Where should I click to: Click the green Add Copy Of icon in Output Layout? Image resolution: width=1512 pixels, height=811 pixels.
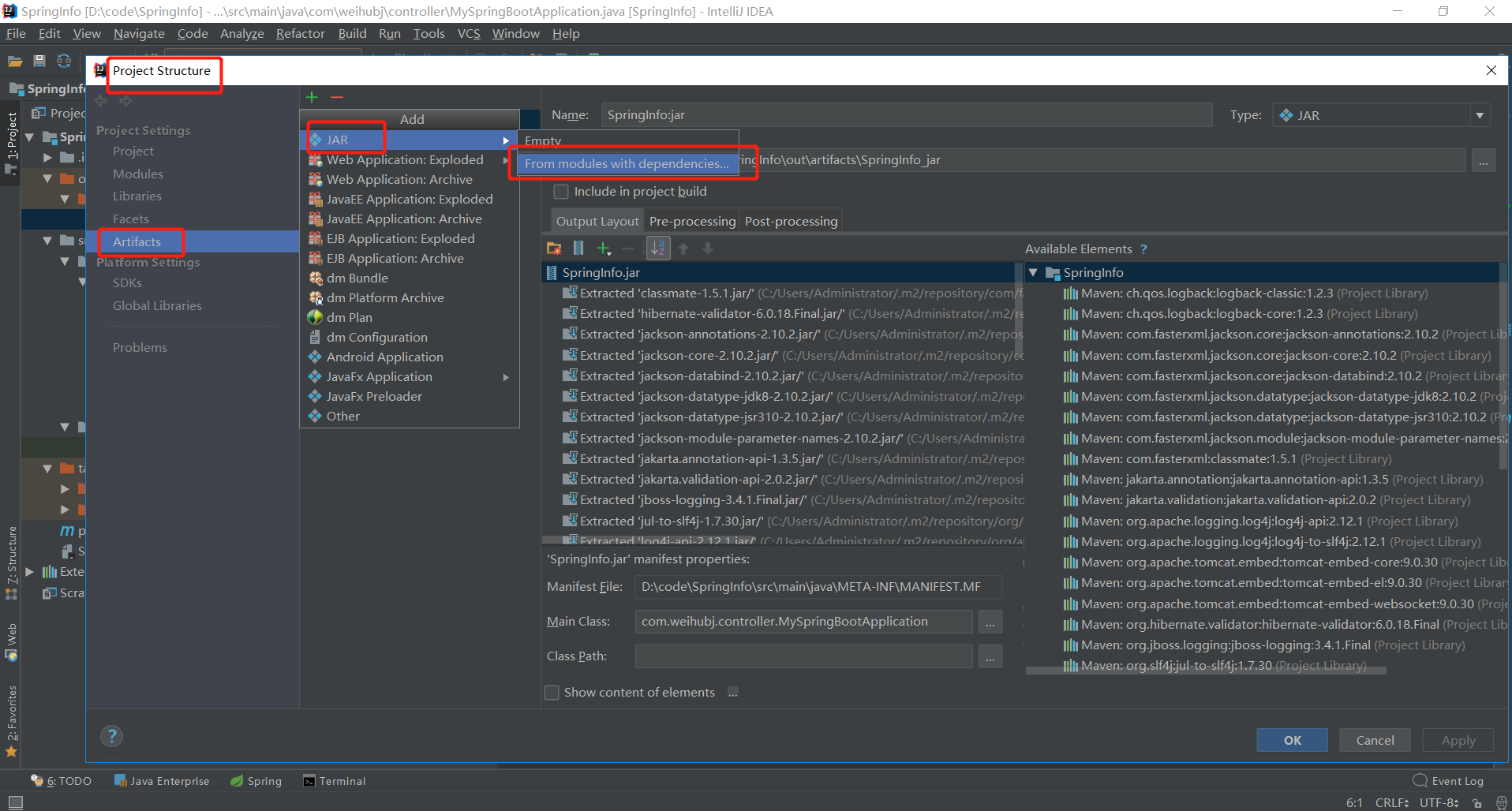[604, 249]
